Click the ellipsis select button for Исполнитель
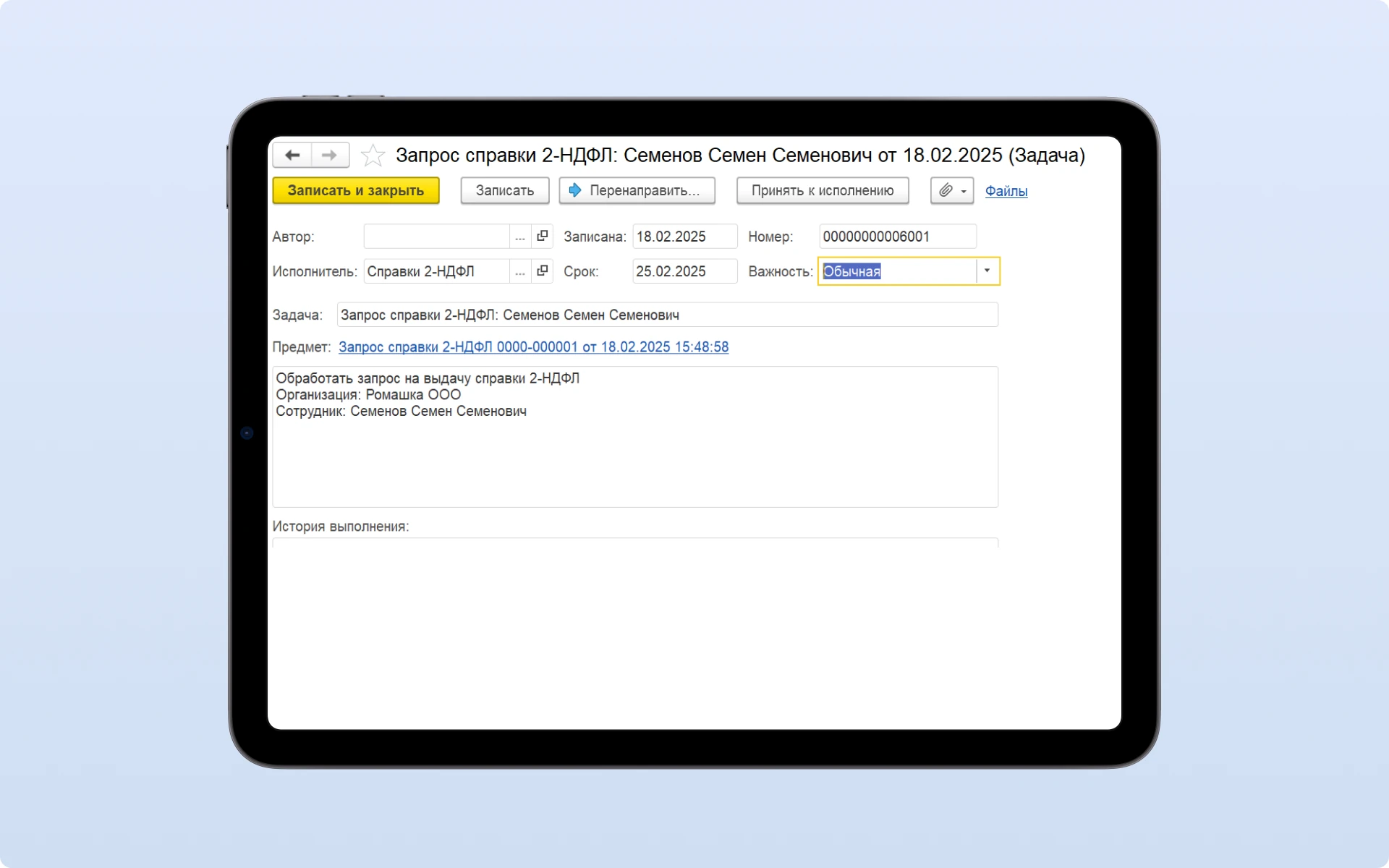The height and width of the screenshot is (868, 1389). [x=519, y=271]
